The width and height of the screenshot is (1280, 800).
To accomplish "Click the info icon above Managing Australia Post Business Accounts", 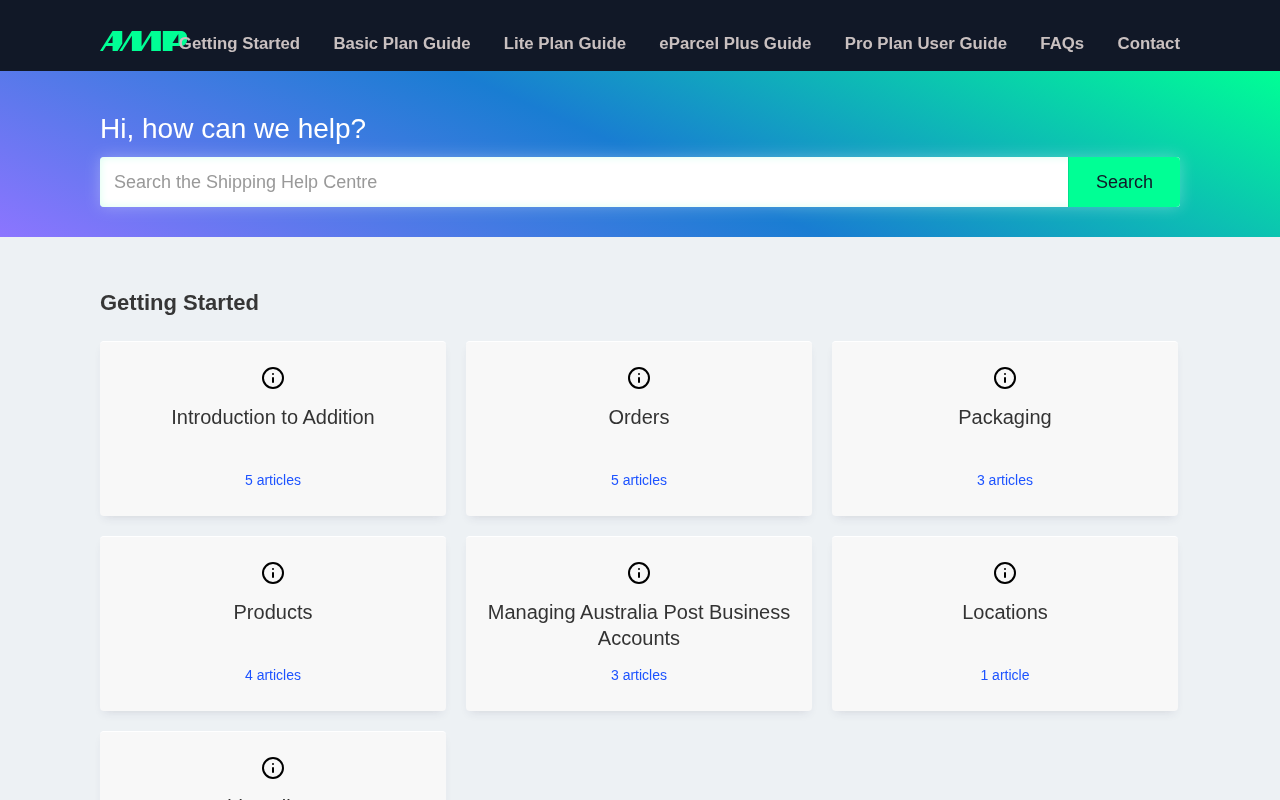I will (639, 573).
